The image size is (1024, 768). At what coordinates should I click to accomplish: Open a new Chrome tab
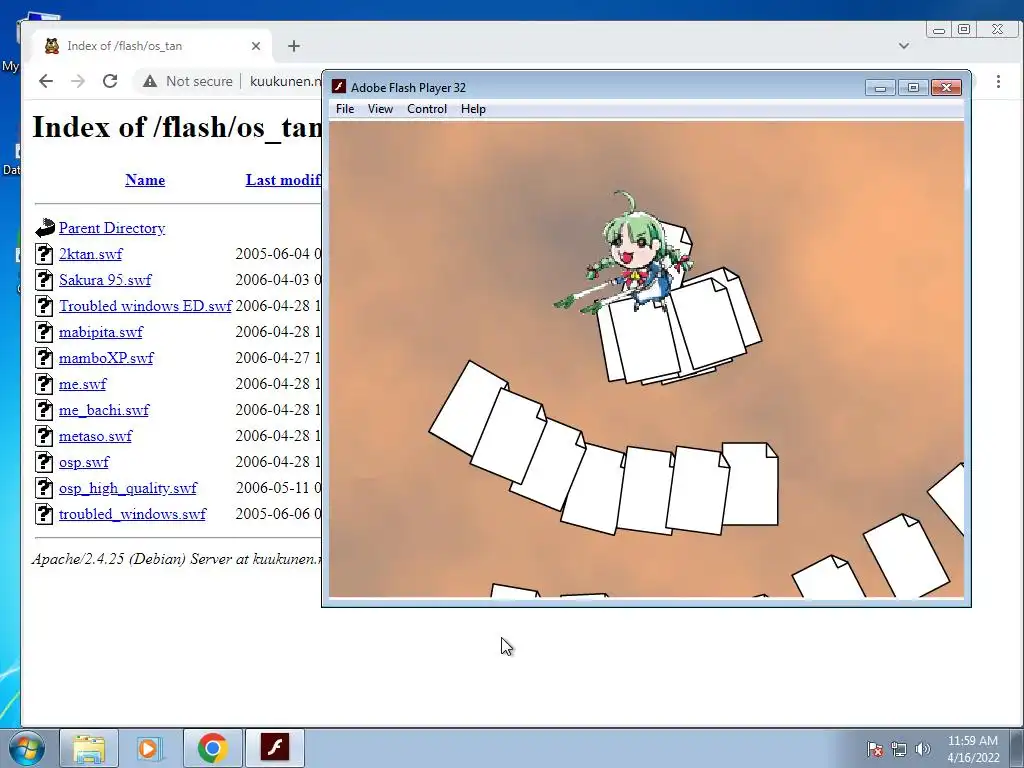(x=294, y=46)
